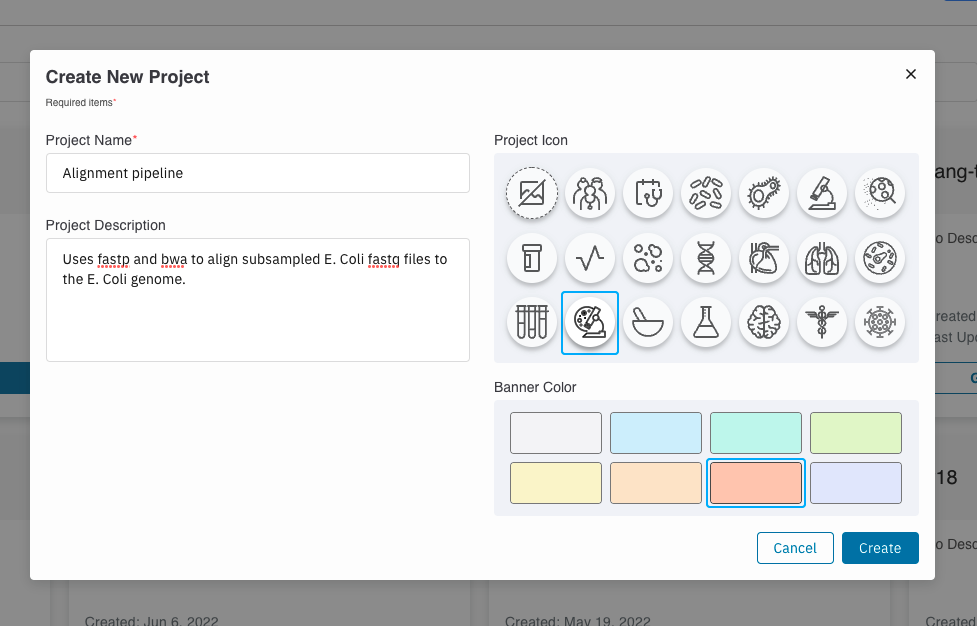Click the Project Name input field

click(x=257, y=173)
